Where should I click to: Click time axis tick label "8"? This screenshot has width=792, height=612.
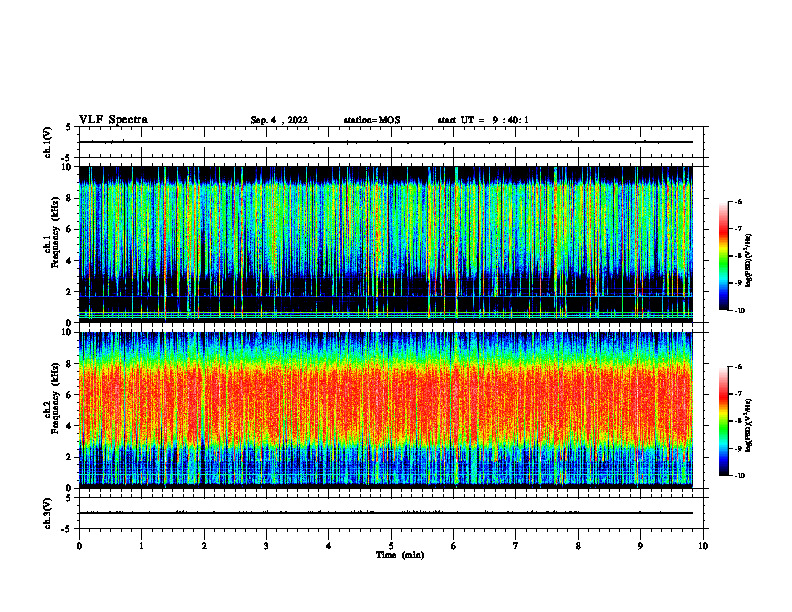coord(578,546)
